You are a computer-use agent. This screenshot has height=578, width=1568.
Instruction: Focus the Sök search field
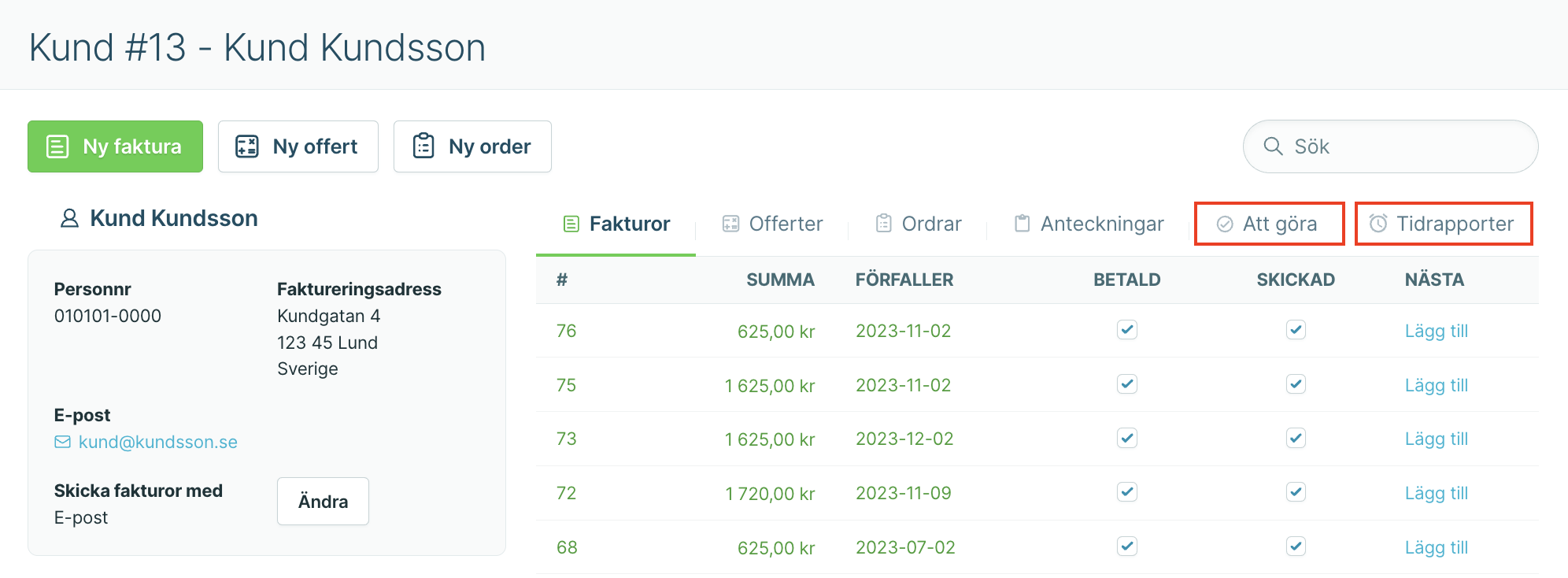point(1390,146)
